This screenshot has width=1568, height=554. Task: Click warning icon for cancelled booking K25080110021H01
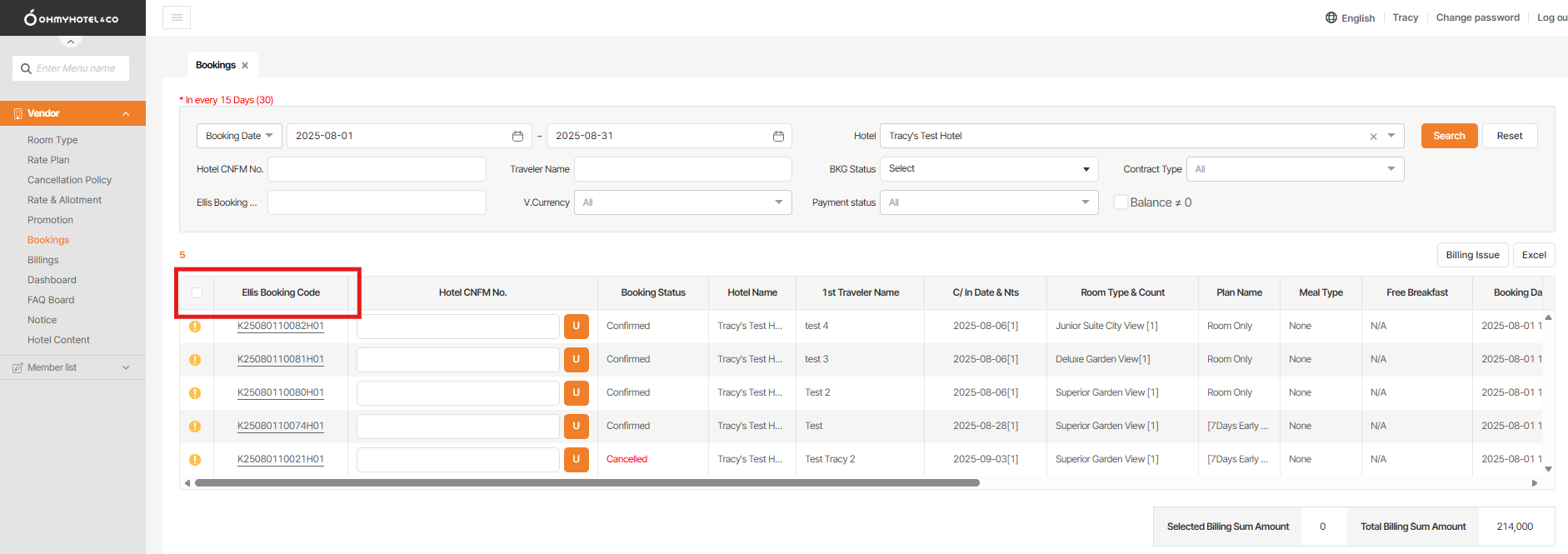click(195, 460)
